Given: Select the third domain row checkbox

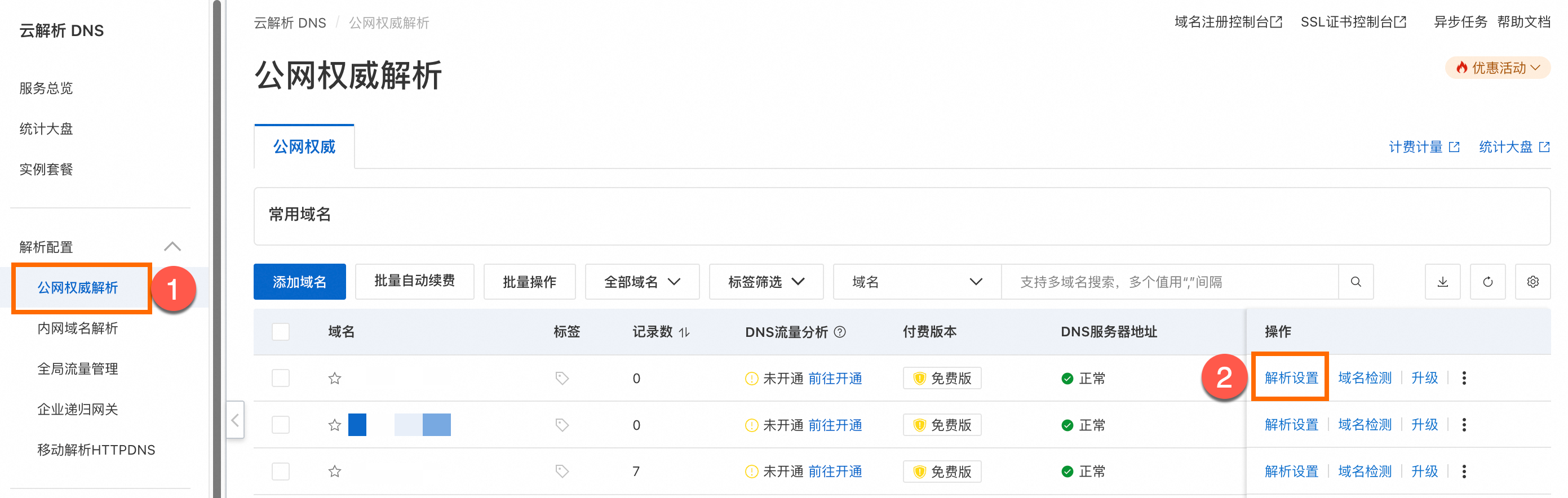Looking at the screenshot, I should click(281, 472).
